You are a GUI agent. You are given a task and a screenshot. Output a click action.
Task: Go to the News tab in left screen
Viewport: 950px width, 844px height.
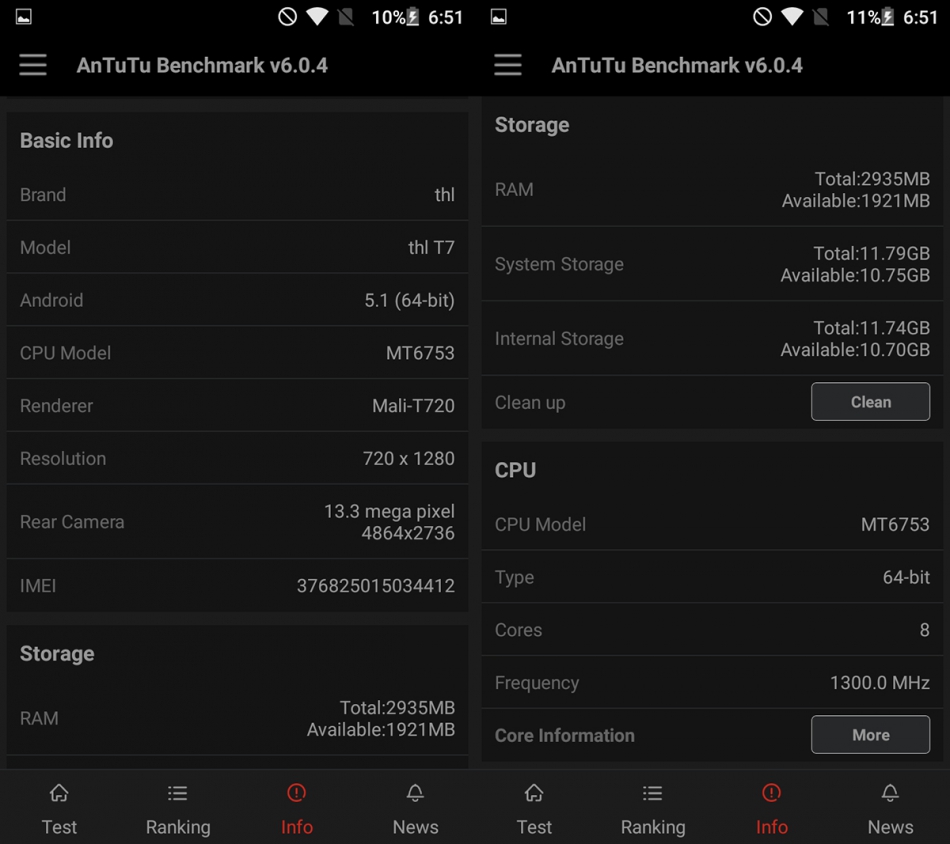tap(415, 809)
